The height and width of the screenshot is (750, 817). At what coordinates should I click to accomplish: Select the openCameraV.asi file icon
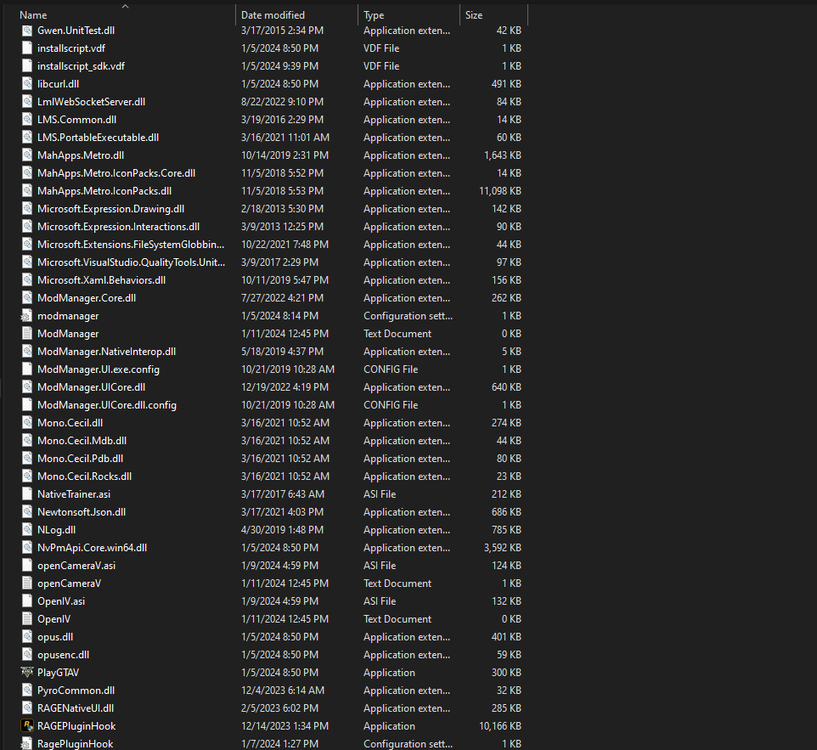(x=27, y=565)
